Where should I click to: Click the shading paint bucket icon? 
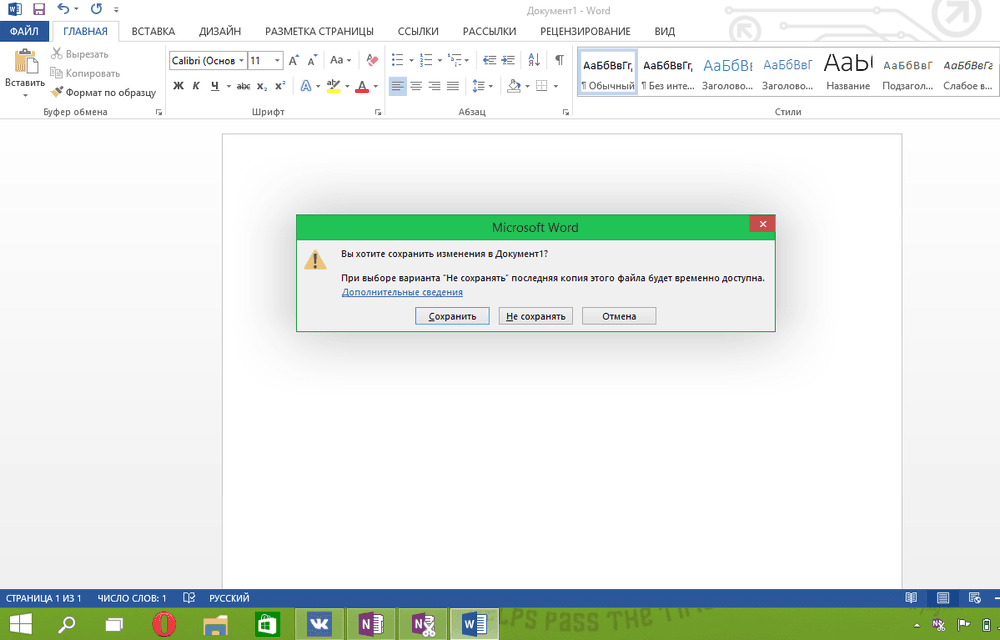[514, 85]
